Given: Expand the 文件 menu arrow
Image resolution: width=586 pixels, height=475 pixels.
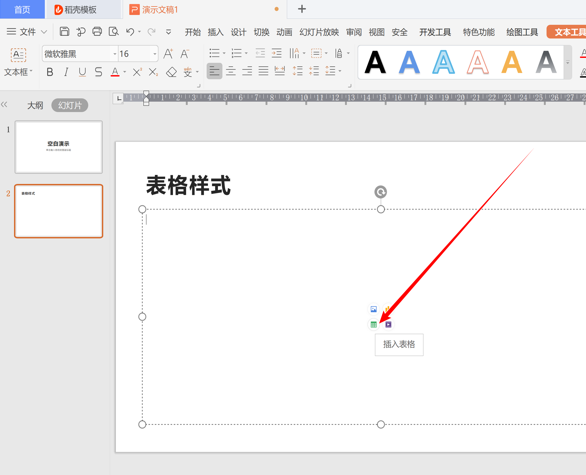Looking at the screenshot, I should coord(44,32).
